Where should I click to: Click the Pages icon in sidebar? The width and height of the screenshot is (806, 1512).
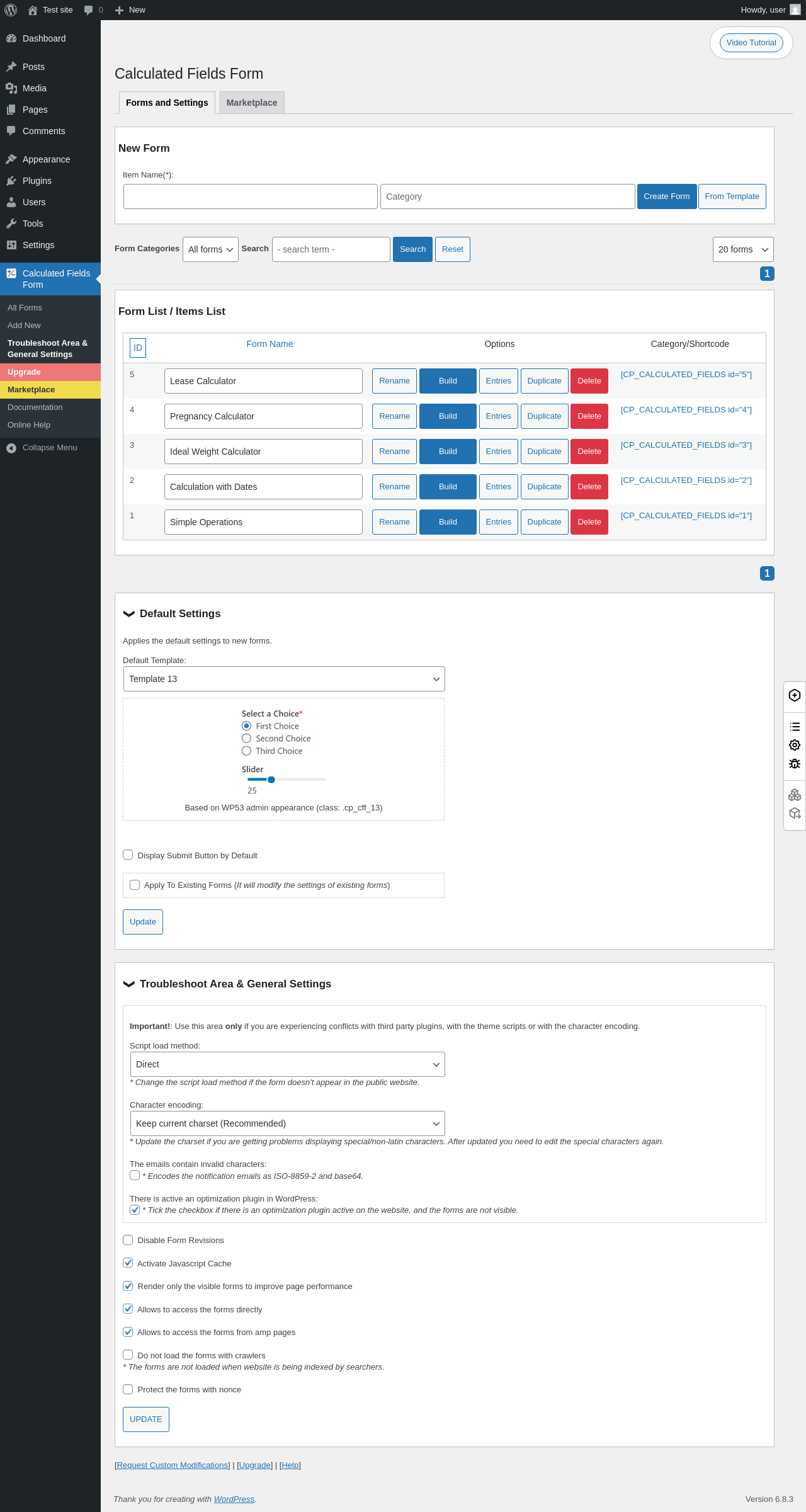11,110
